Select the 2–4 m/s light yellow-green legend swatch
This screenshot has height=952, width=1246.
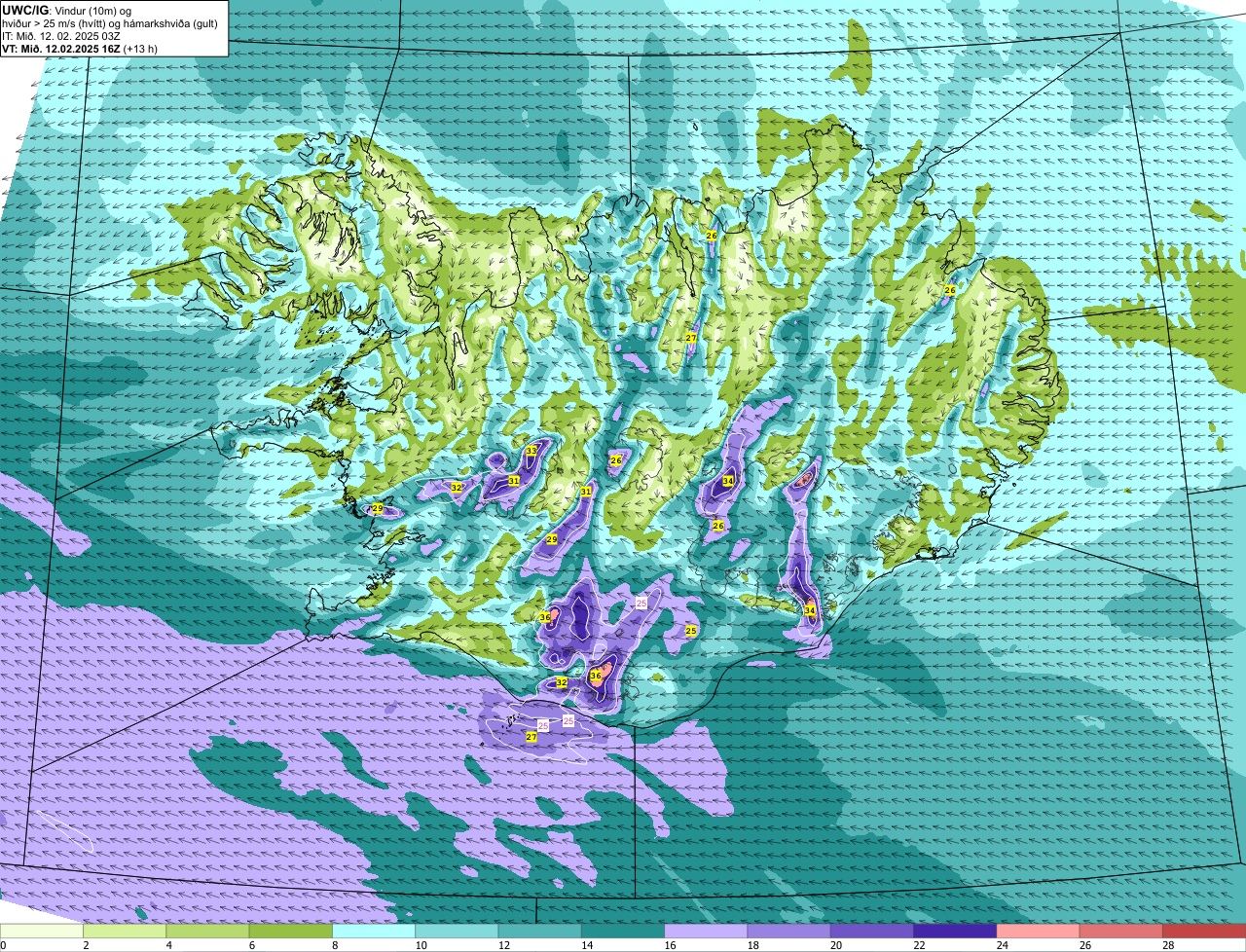tap(125, 931)
